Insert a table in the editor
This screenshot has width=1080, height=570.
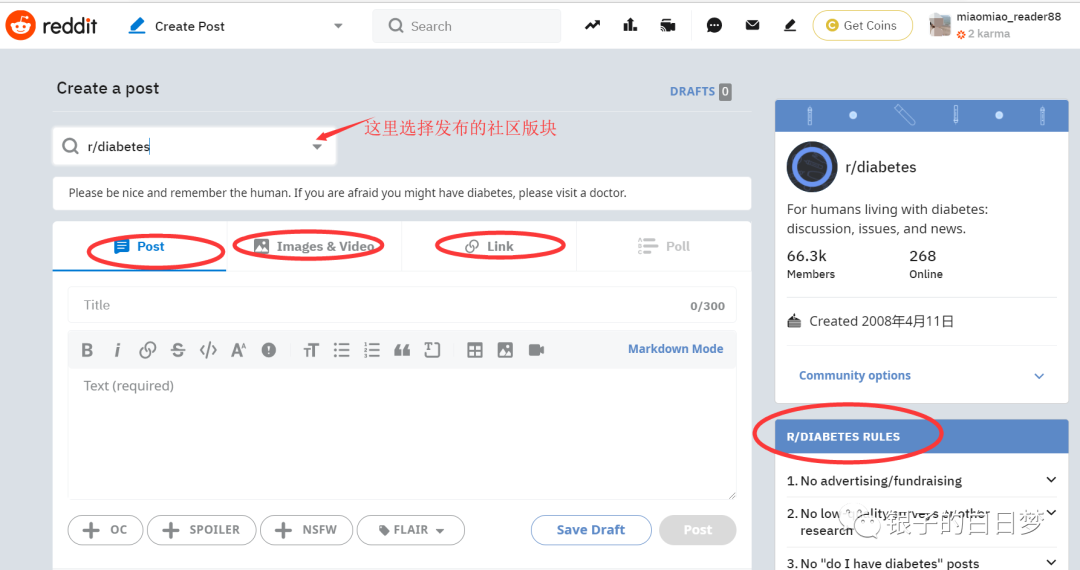475,350
